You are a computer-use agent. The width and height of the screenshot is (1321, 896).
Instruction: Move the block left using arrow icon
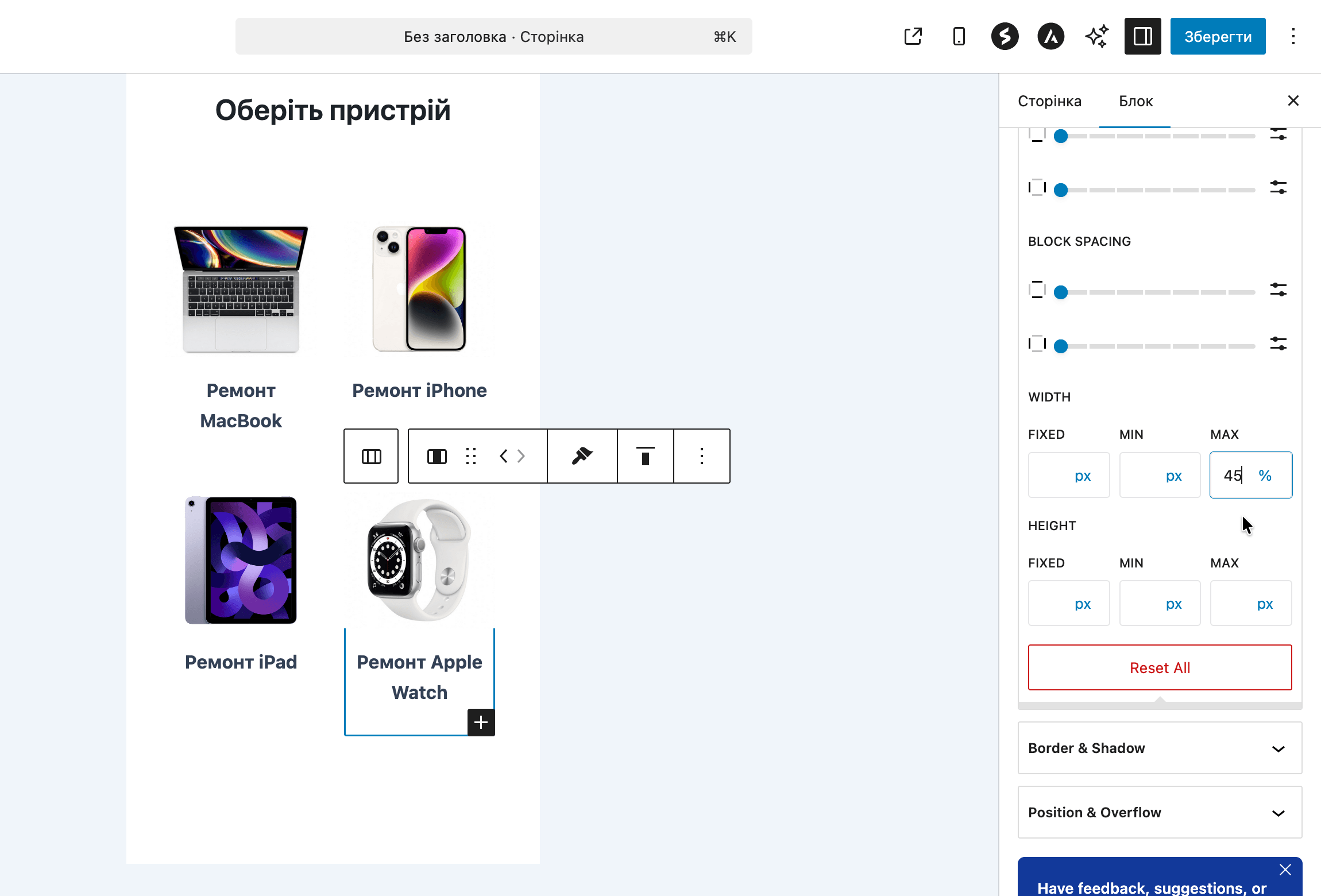504,455
